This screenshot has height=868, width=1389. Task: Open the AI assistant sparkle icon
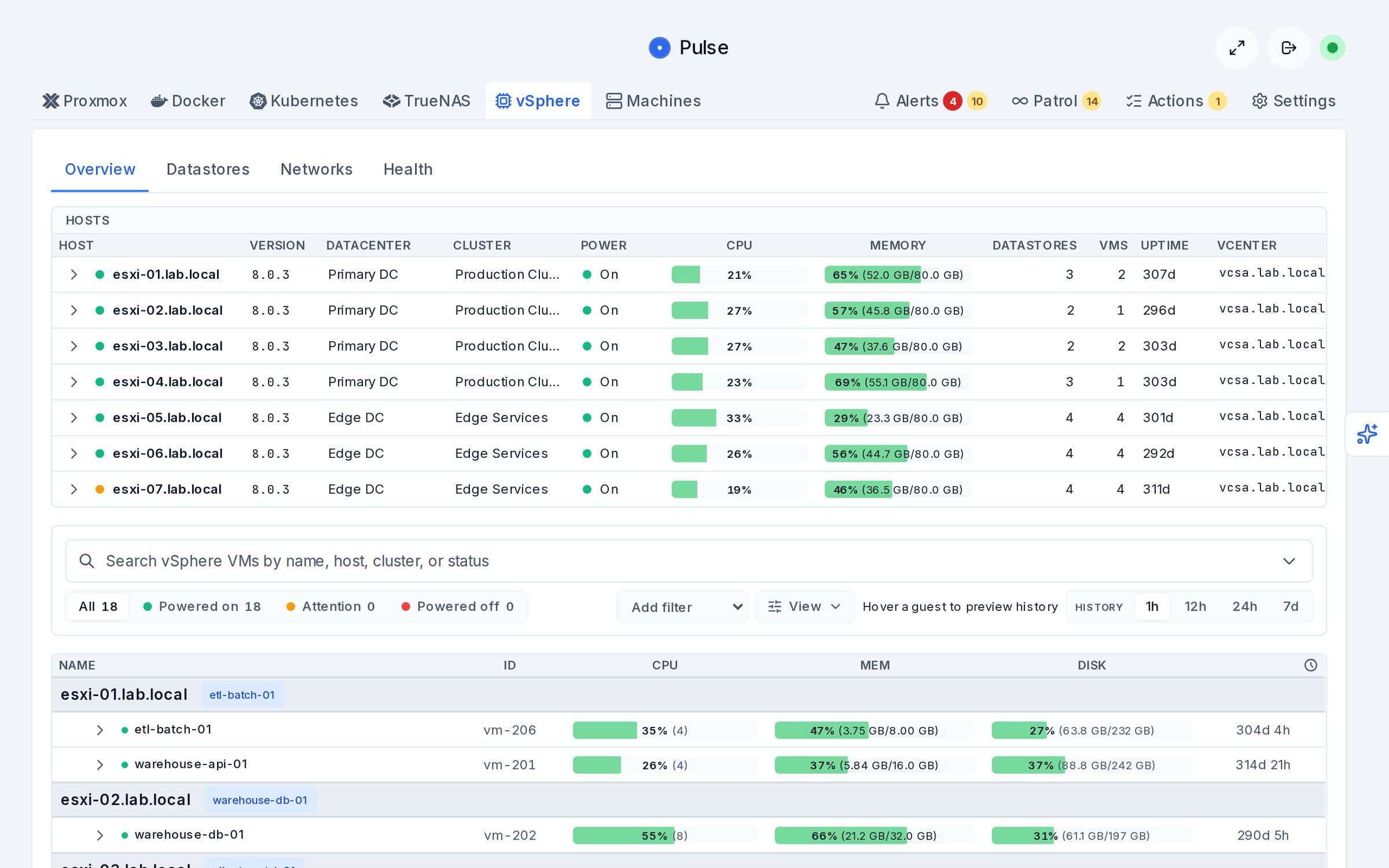1367,434
